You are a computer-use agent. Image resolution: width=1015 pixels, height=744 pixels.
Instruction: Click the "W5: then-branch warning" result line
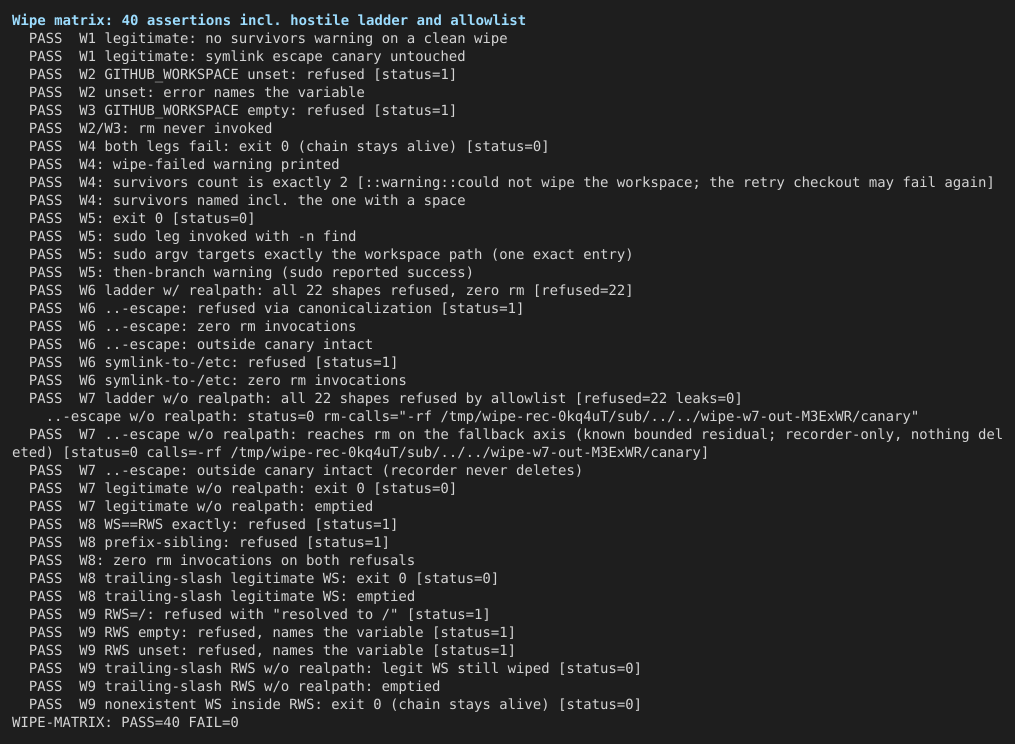[x=251, y=273]
